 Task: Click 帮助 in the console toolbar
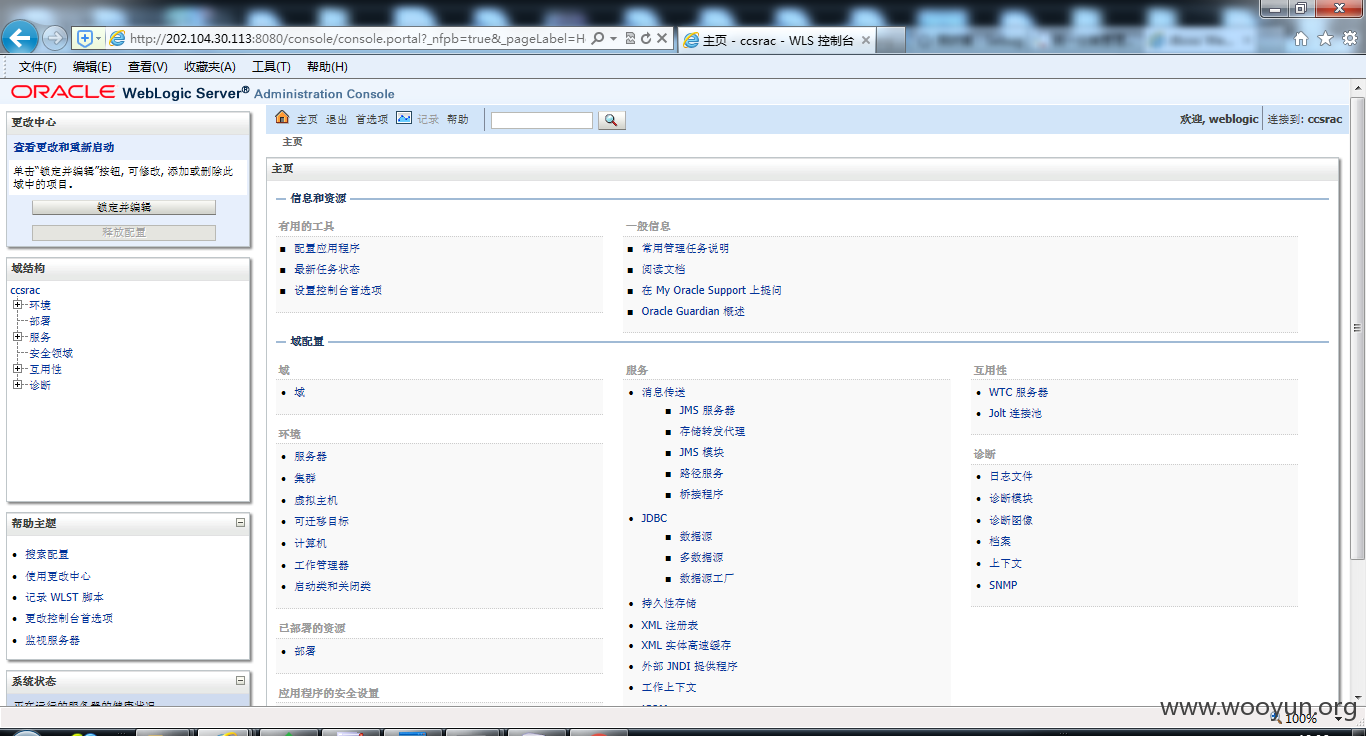[x=458, y=119]
